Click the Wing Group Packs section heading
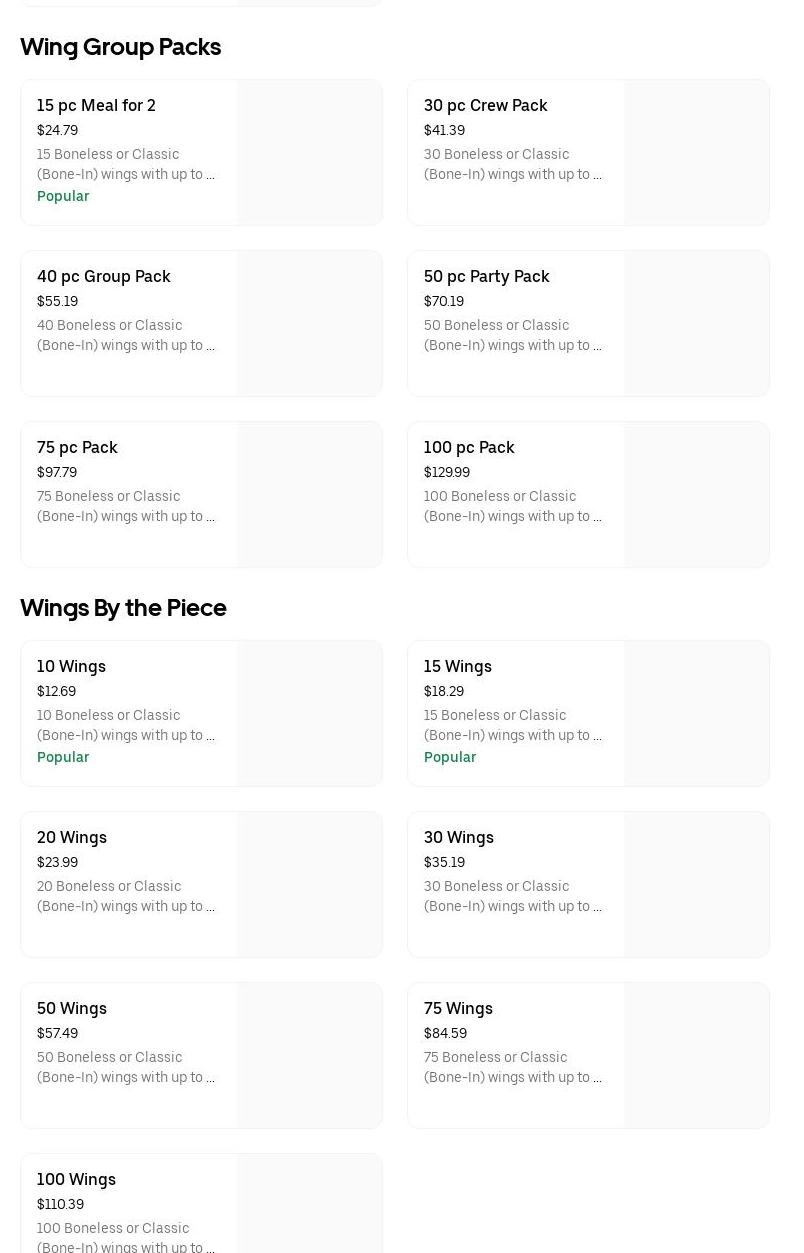Viewport: 804px width, 1253px height. [x=120, y=47]
